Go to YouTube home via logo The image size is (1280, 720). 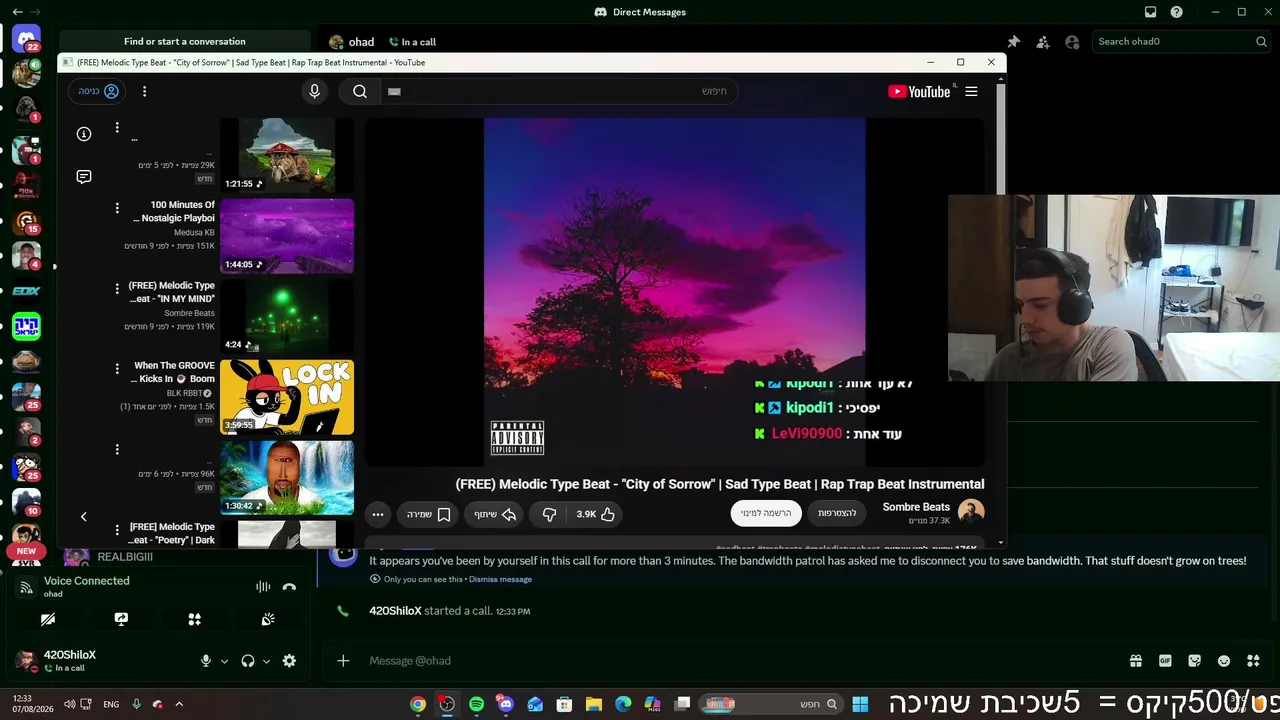pos(920,91)
